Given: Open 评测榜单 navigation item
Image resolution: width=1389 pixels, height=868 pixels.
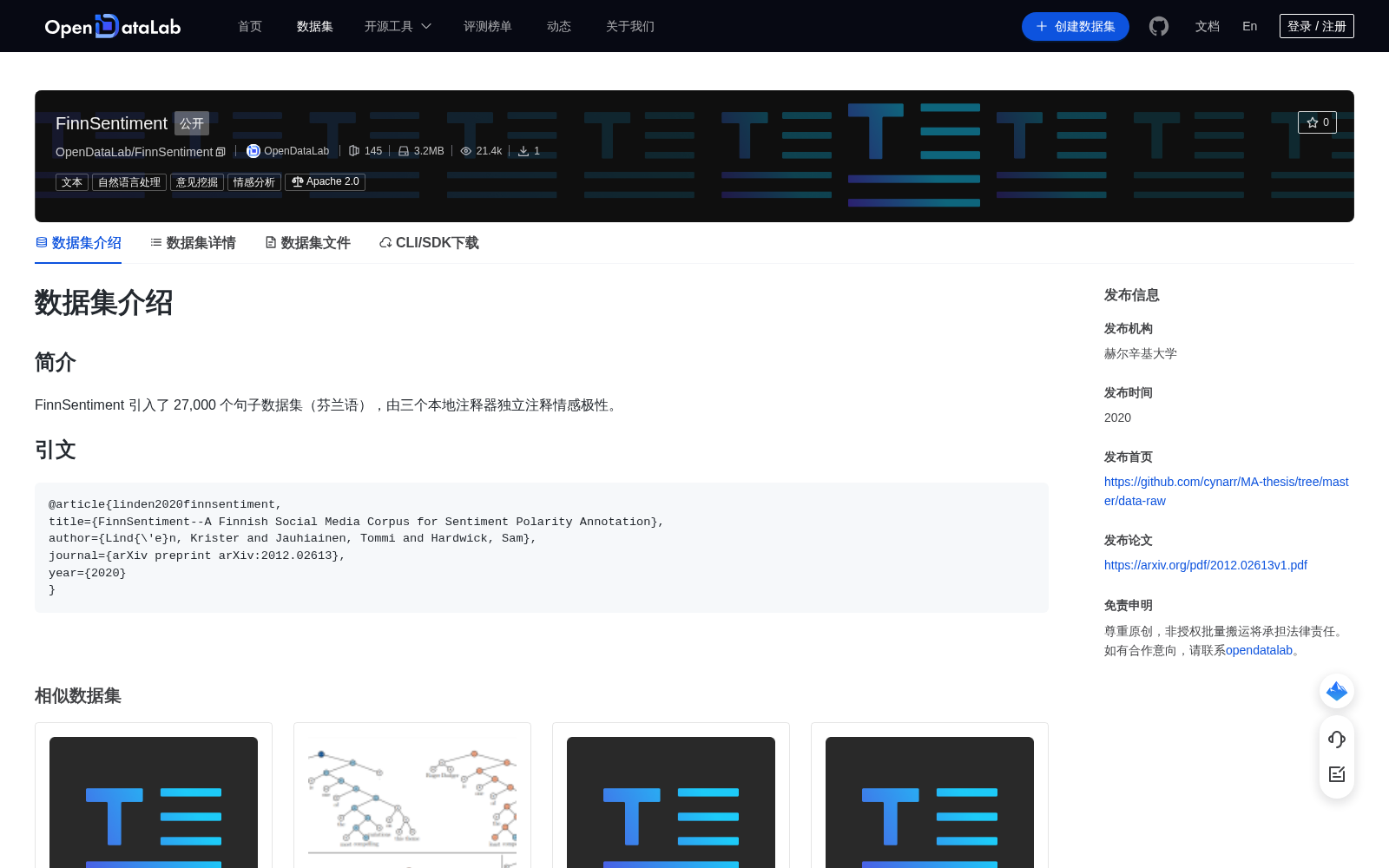Looking at the screenshot, I should click(x=488, y=26).
